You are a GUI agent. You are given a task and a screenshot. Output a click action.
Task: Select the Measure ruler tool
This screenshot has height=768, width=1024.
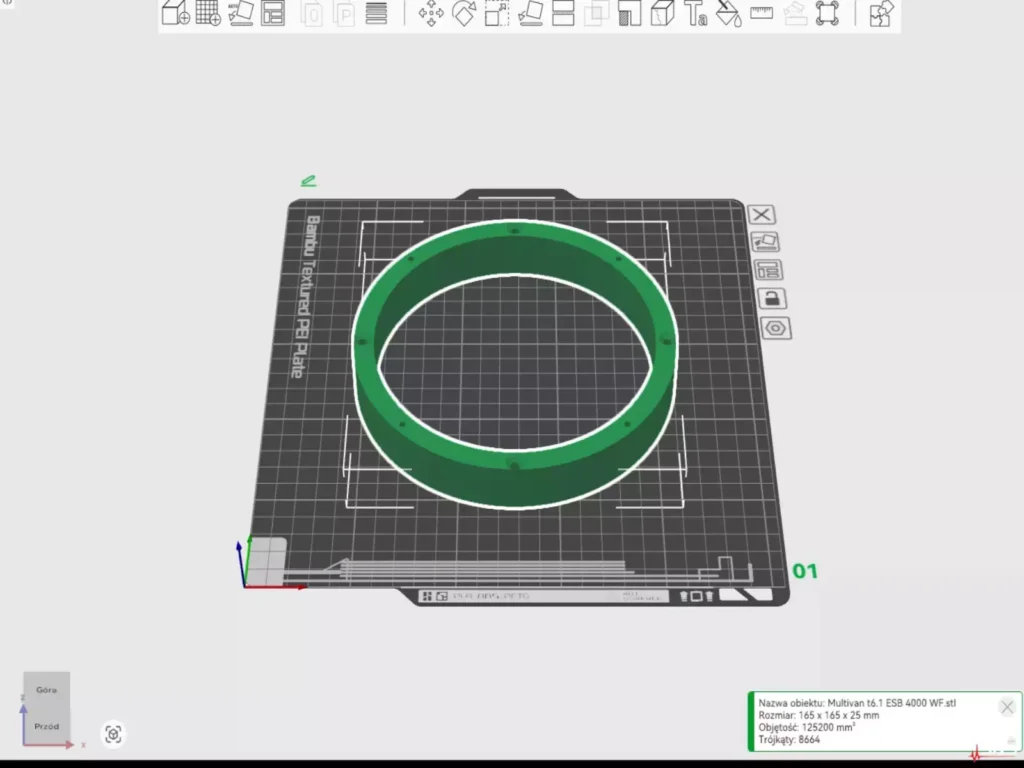tap(762, 13)
